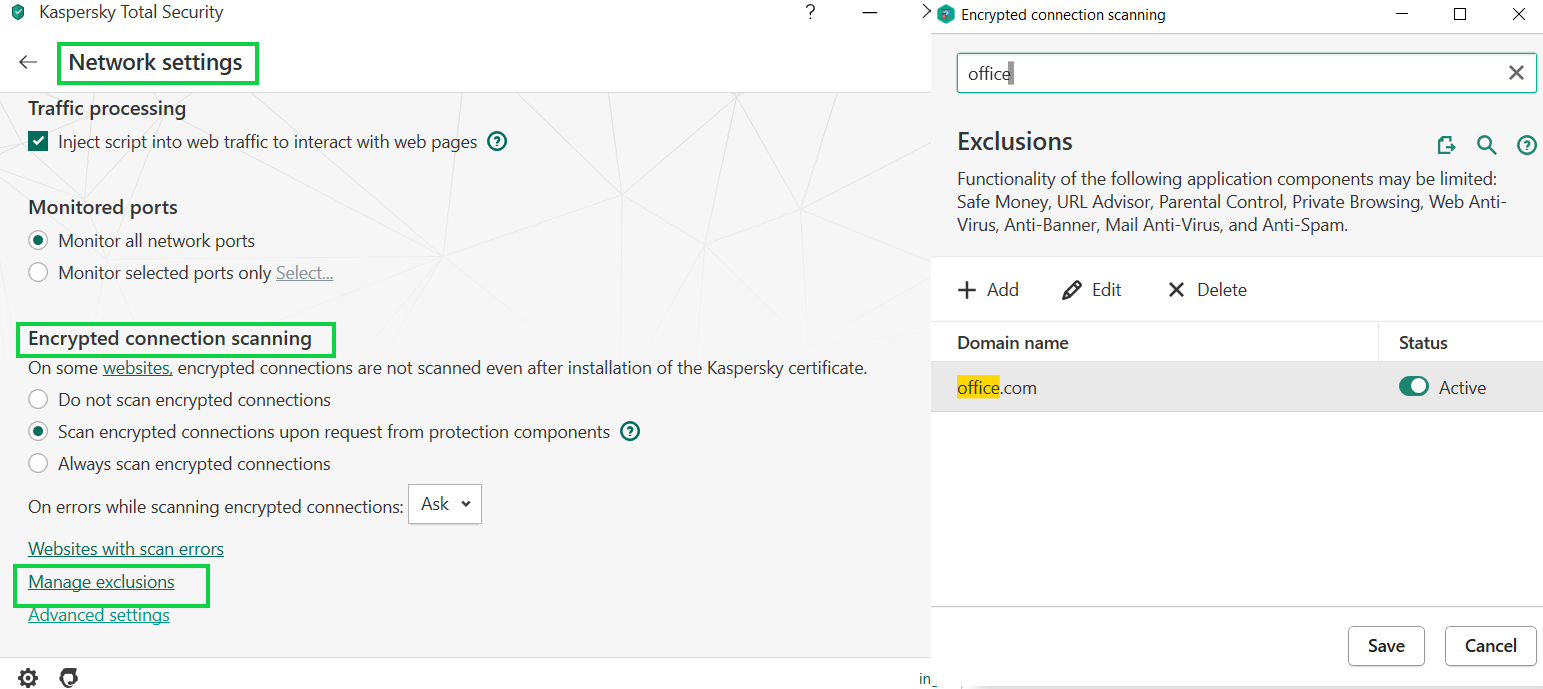Screen dimensions: 1543x689
Task: Sort by Status column header
Action: click(1423, 343)
